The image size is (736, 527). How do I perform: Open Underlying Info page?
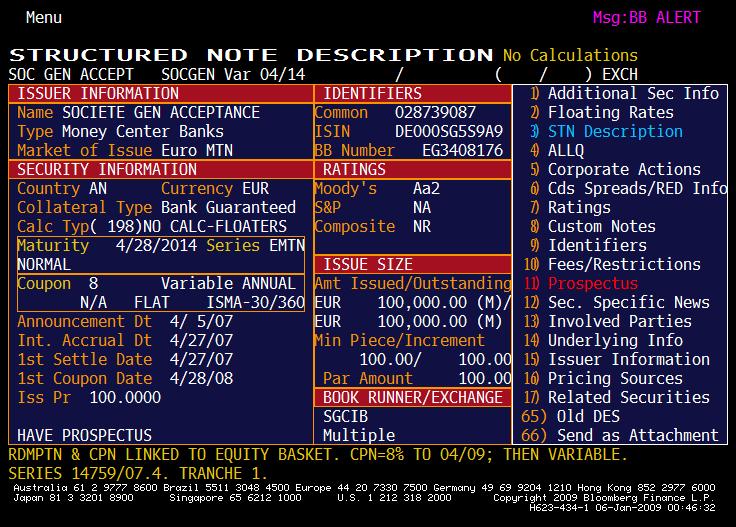603,340
